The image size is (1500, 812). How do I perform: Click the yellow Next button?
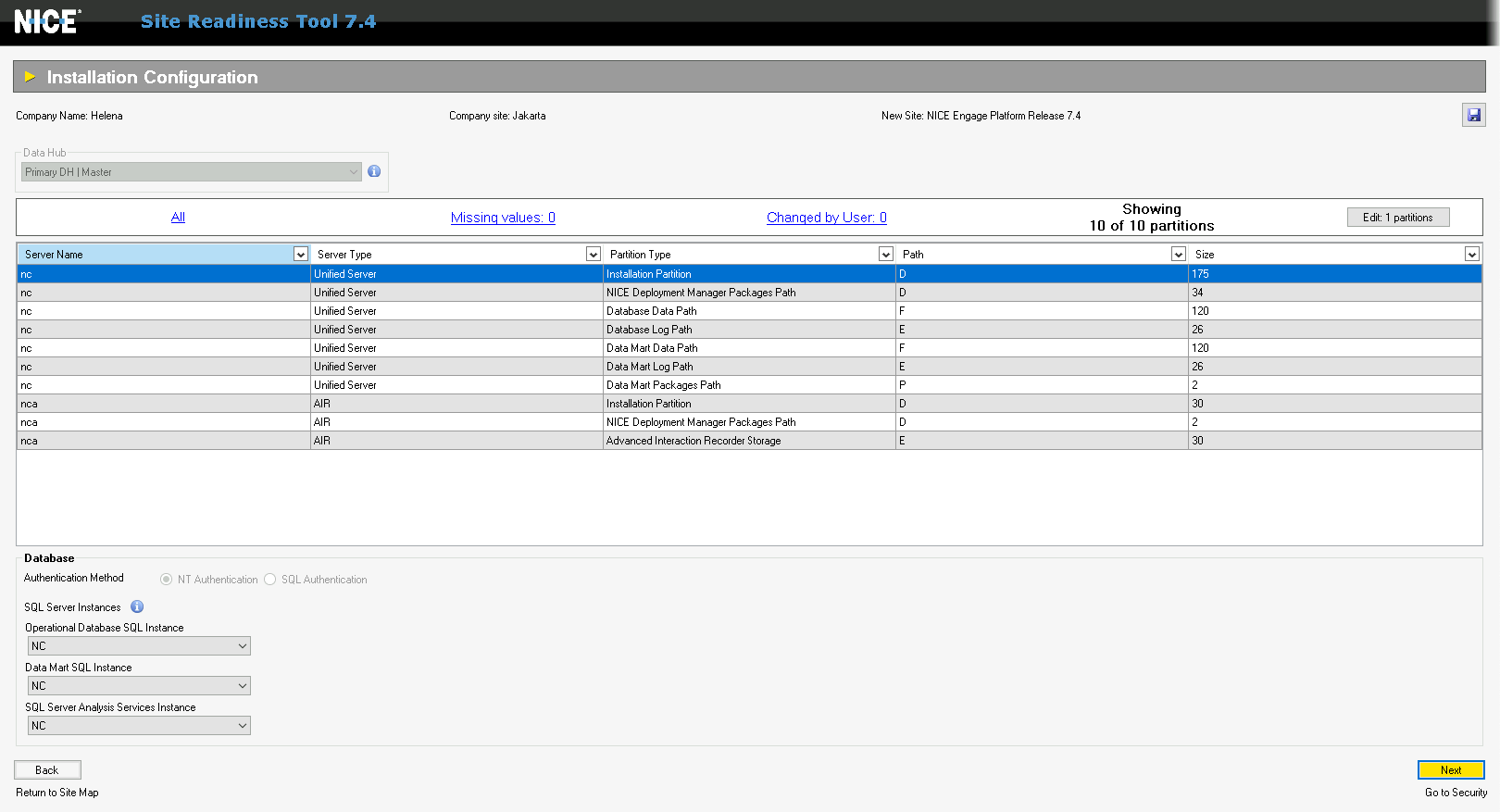click(x=1450, y=770)
